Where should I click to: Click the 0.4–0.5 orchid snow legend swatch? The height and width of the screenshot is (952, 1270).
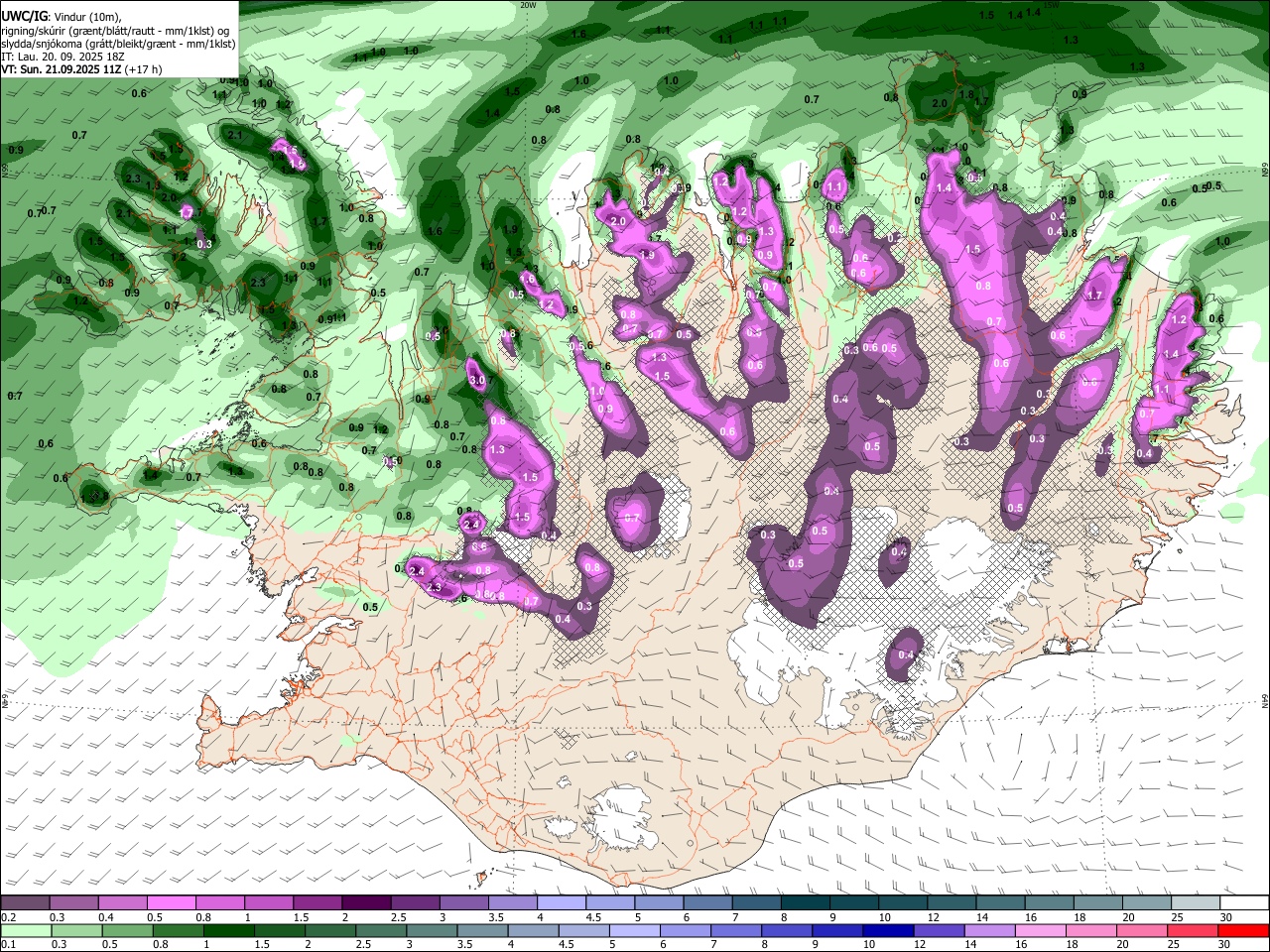pyautogui.click(x=123, y=903)
